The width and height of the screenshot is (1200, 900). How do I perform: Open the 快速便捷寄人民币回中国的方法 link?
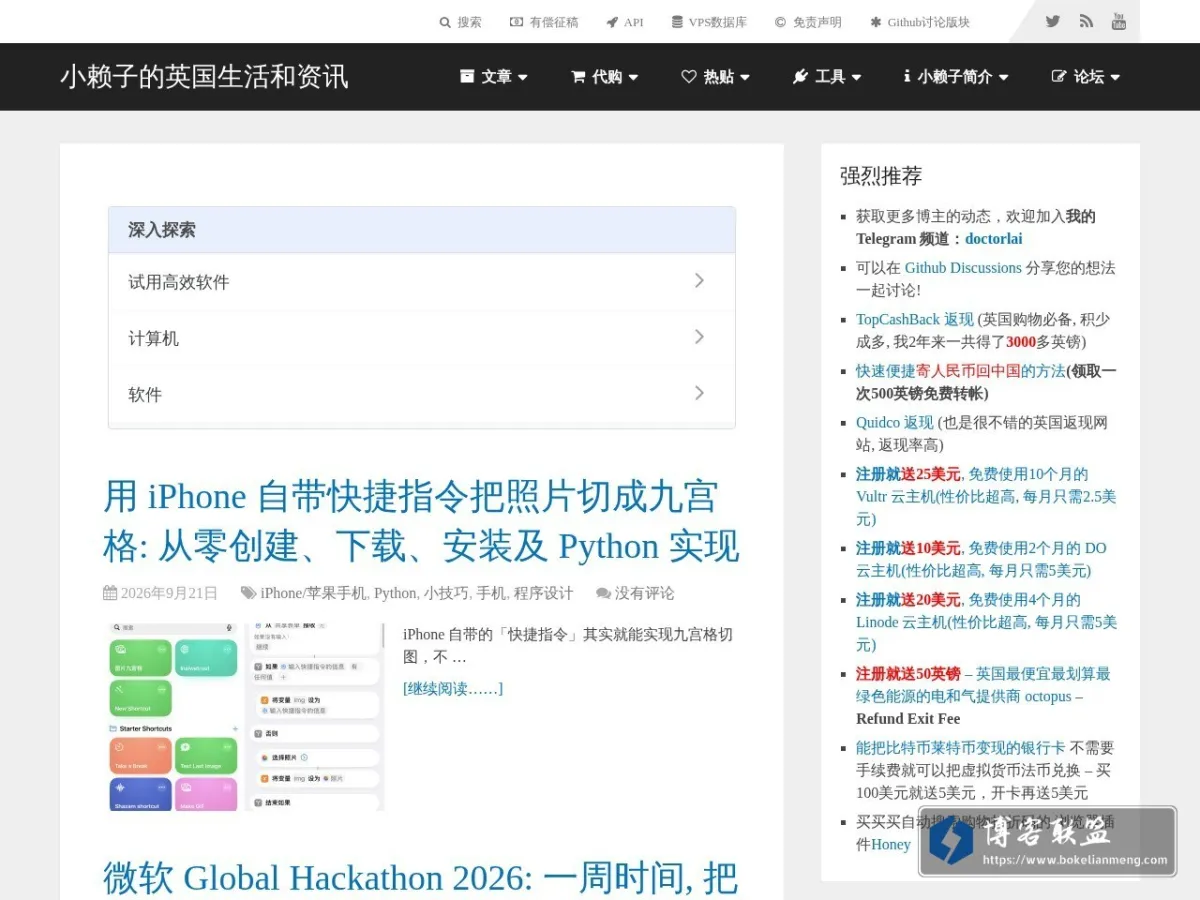(961, 370)
